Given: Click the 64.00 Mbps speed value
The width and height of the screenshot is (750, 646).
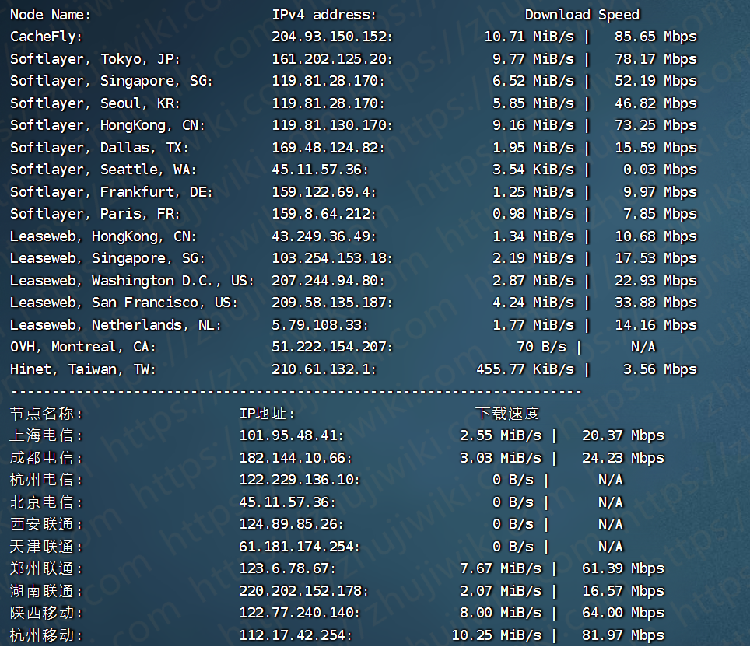Looking at the screenshot, I should (x=623, y=613).
